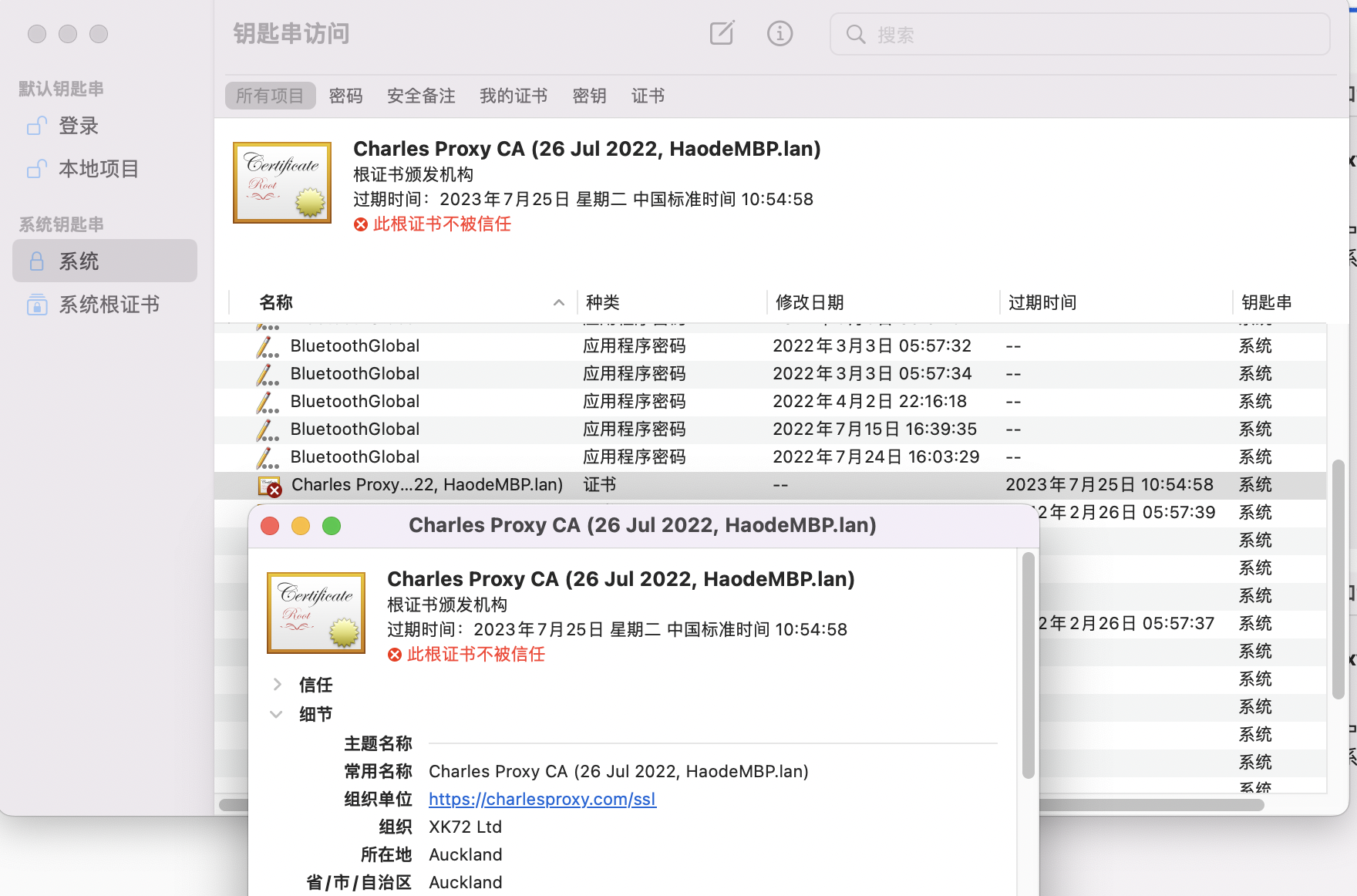Select the Charles Proxy...22, HaodeMBP.lan) row name
The height and width of the screenshot is (896, 1357).
(x=427, y=485)
